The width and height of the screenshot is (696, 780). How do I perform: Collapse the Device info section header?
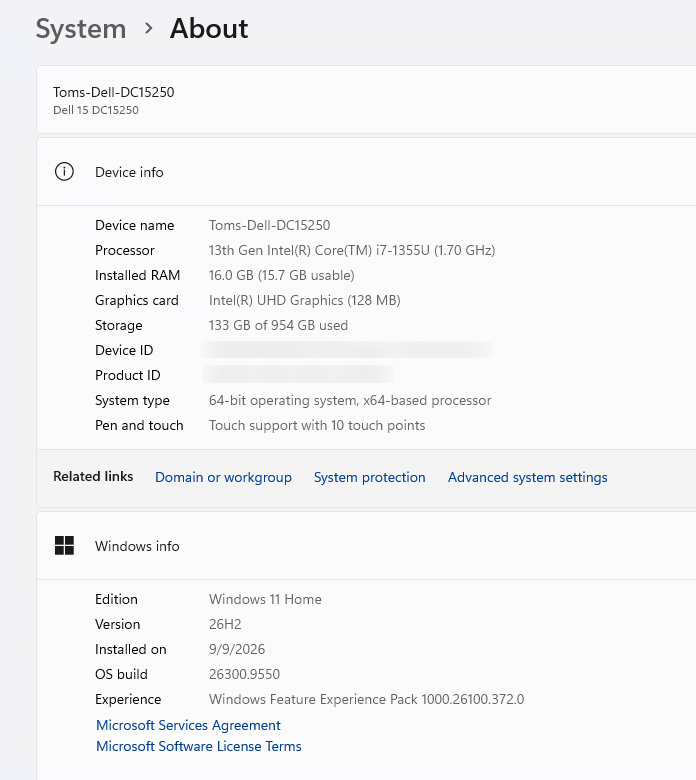[x=366, y=172]
